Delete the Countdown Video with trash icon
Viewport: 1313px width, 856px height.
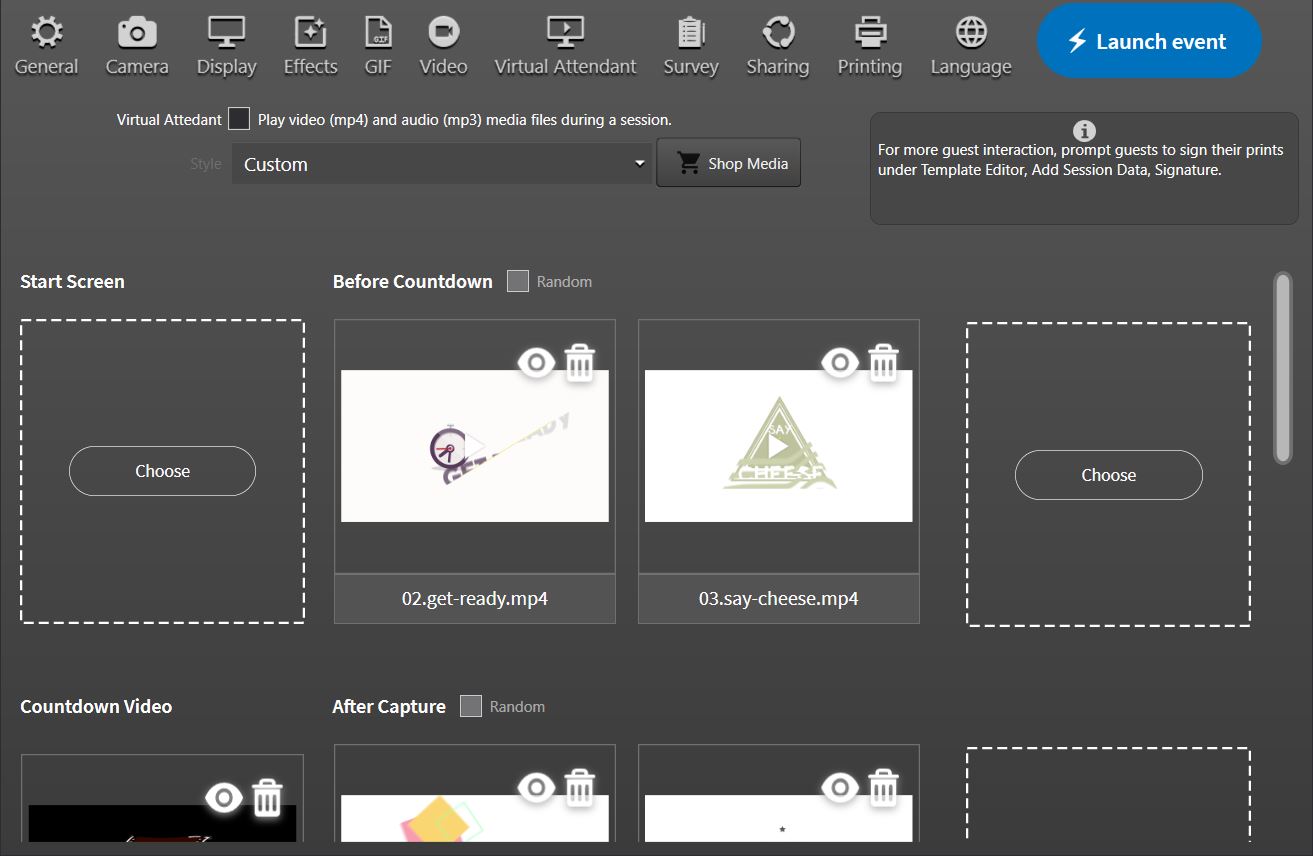click(267, 798)
